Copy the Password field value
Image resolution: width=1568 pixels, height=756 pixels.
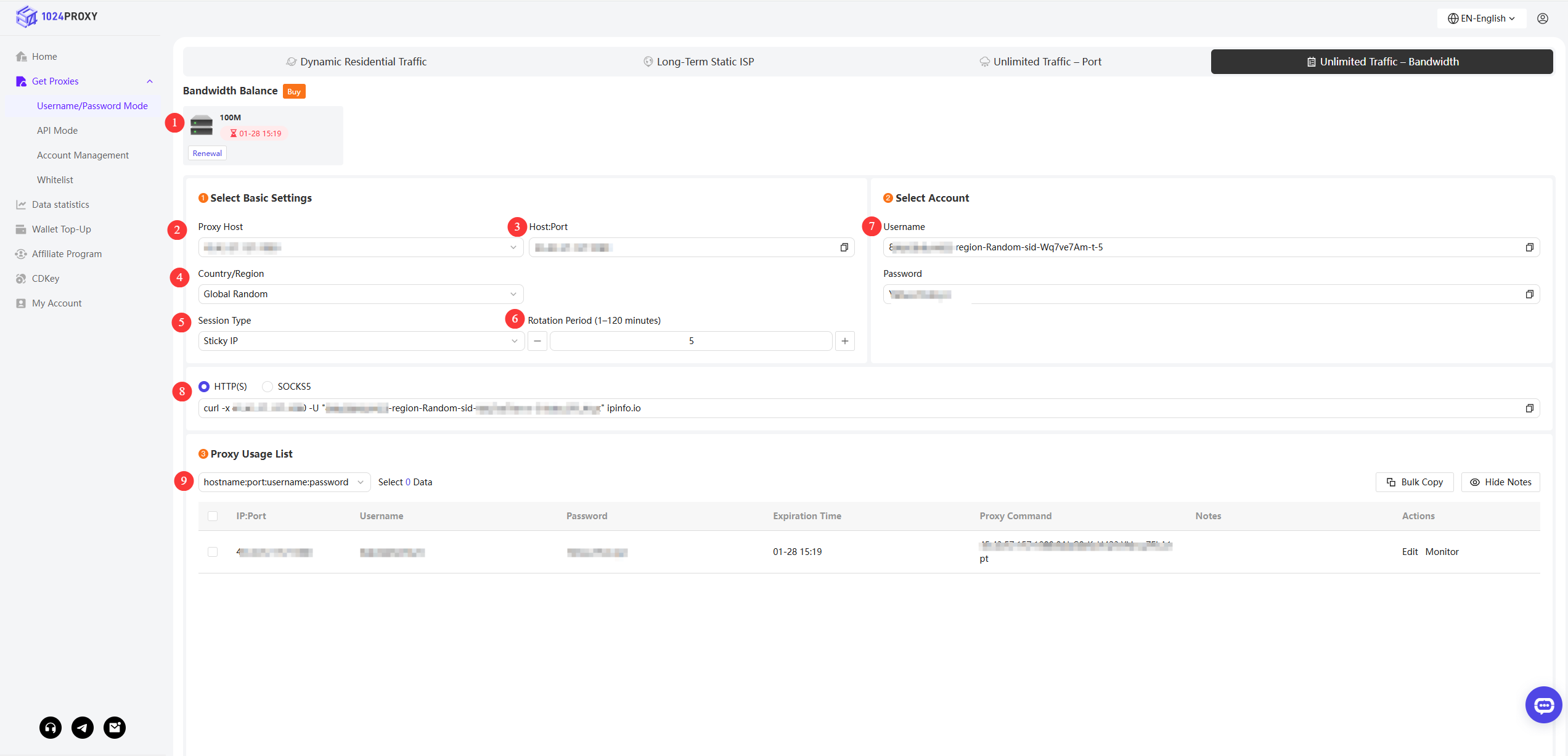1529,294
